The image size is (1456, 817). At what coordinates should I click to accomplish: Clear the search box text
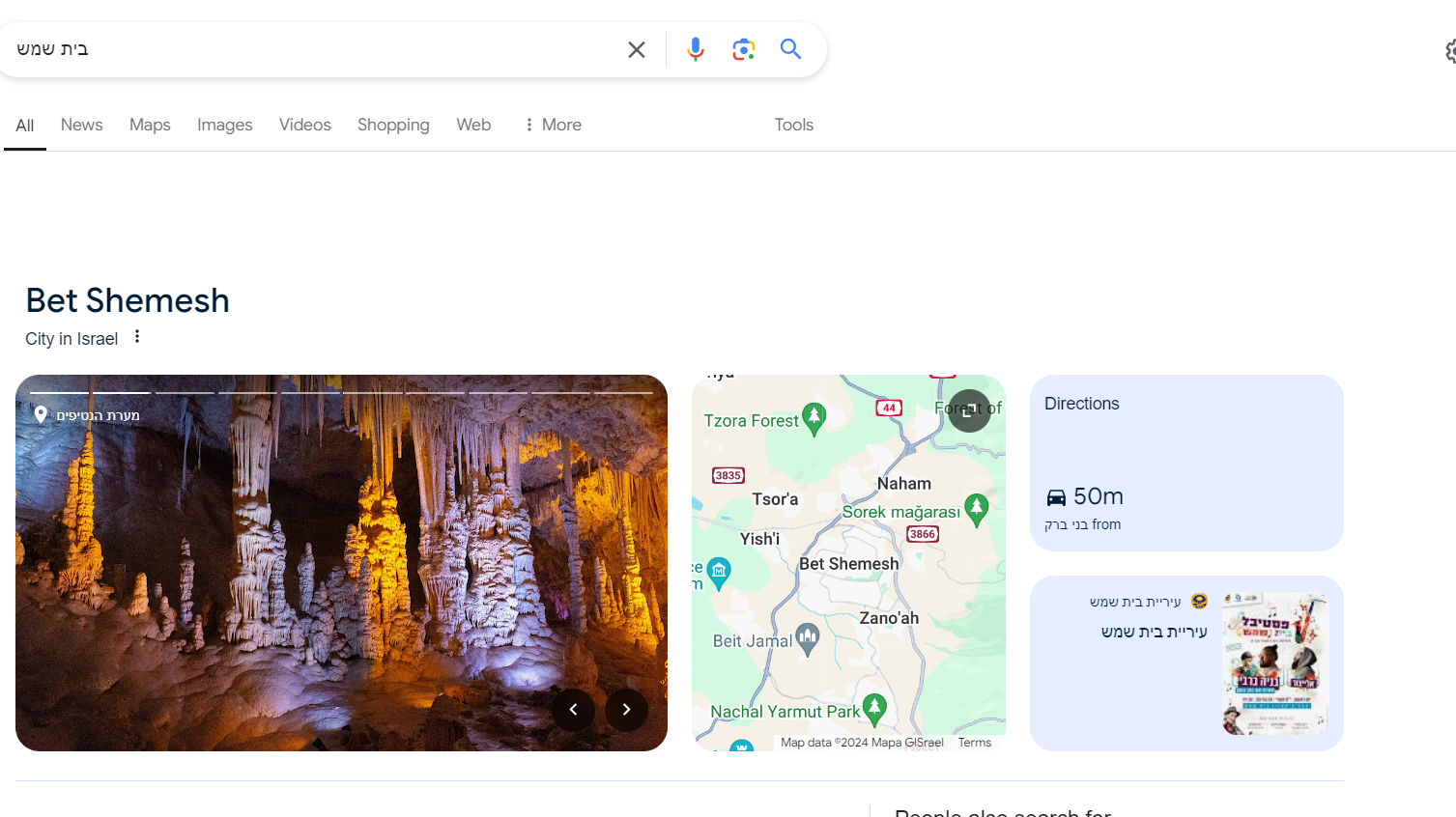636,49
